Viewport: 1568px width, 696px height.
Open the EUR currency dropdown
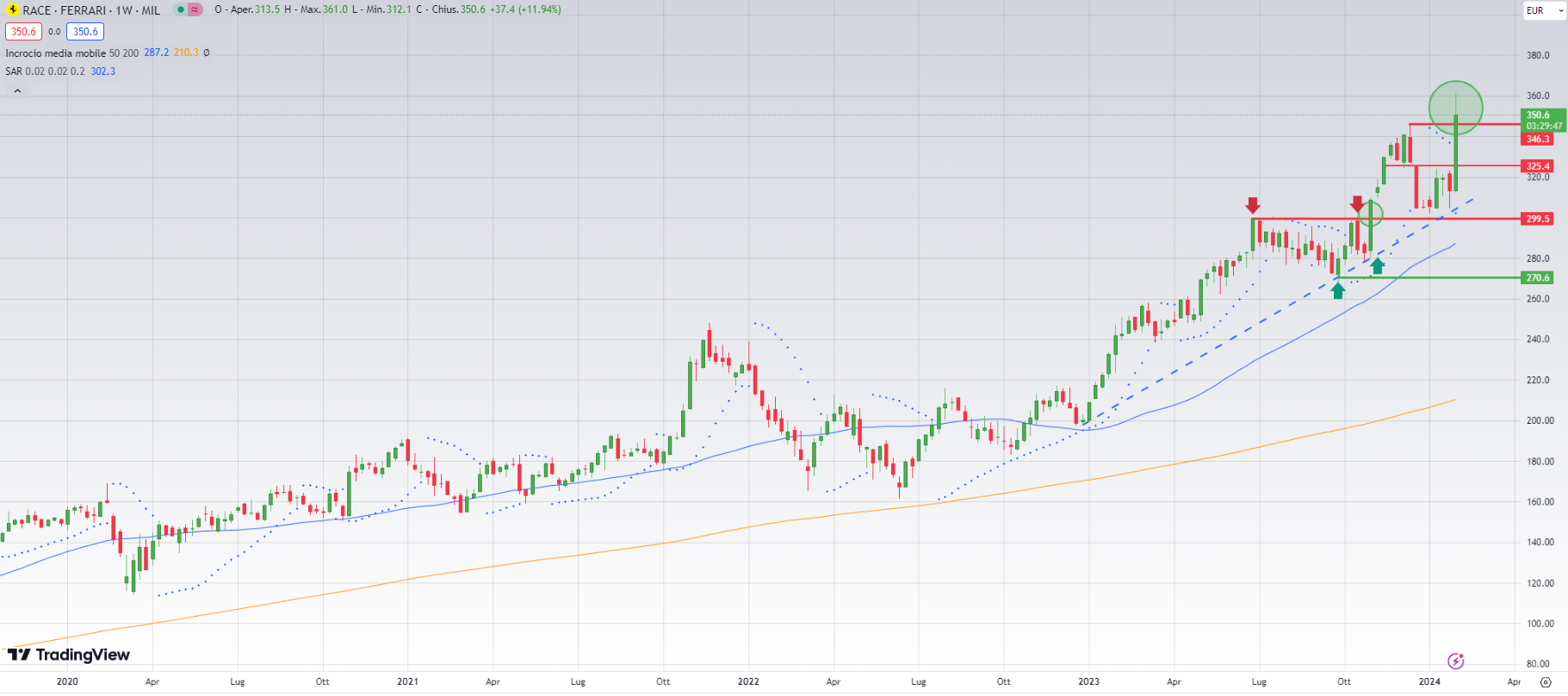click(1545, 10)
